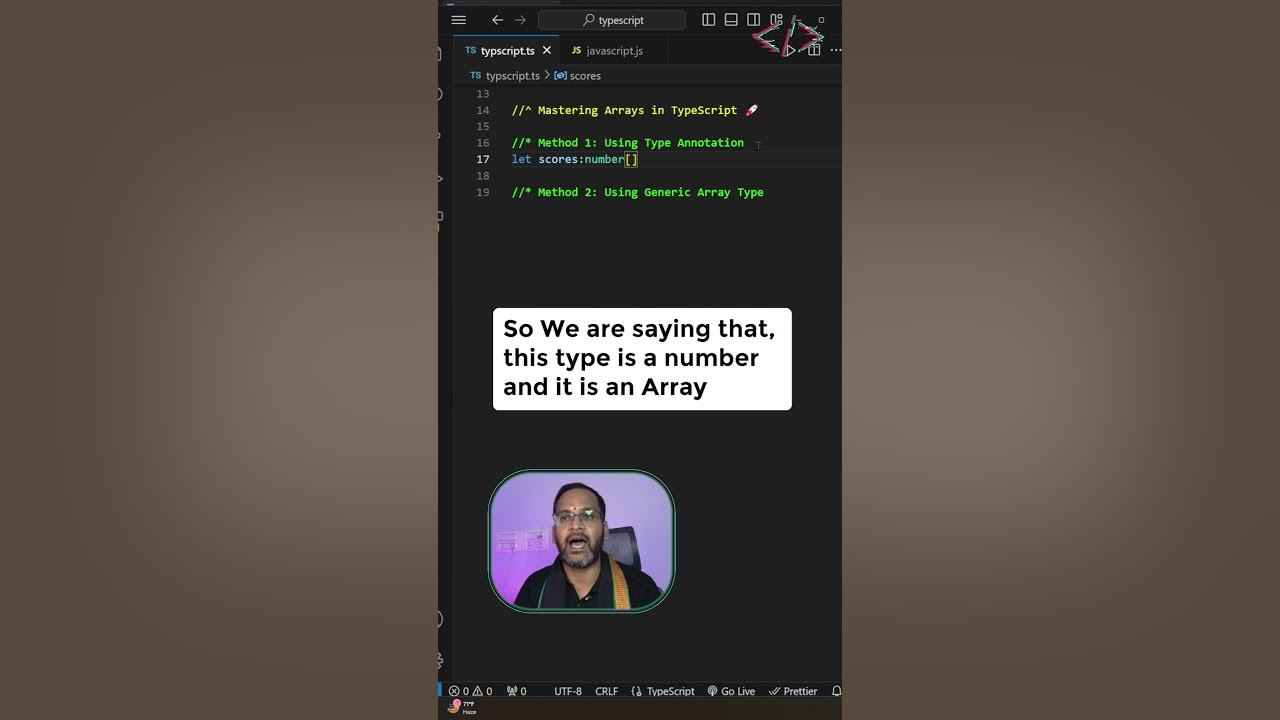The height and width of the screenshot is (720, 1280).
Task: Select the typscript.ts tab
Action: pyautogui.click(x=500, y=50)
